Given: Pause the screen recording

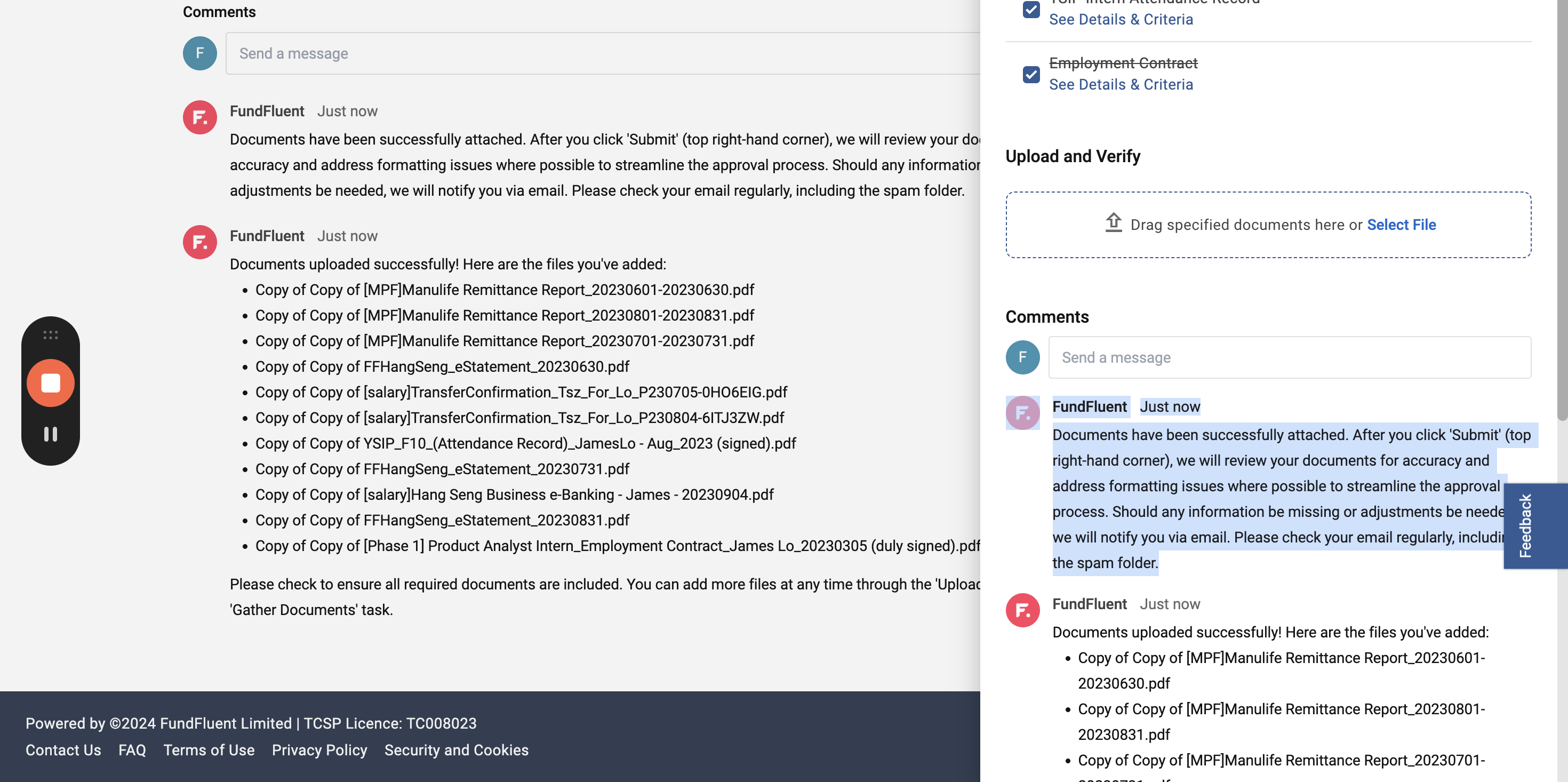Looking at the screenshot, I should pos(51,434).
